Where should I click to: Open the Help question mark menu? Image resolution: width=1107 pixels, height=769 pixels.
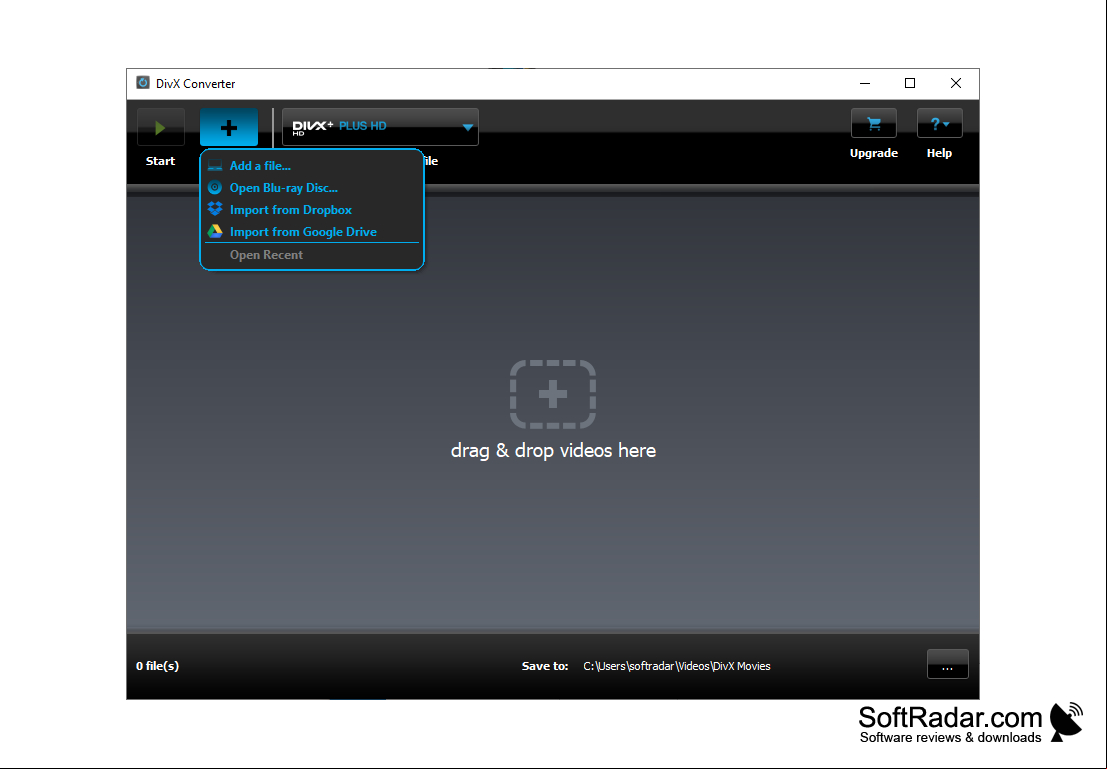pos(939,124)
